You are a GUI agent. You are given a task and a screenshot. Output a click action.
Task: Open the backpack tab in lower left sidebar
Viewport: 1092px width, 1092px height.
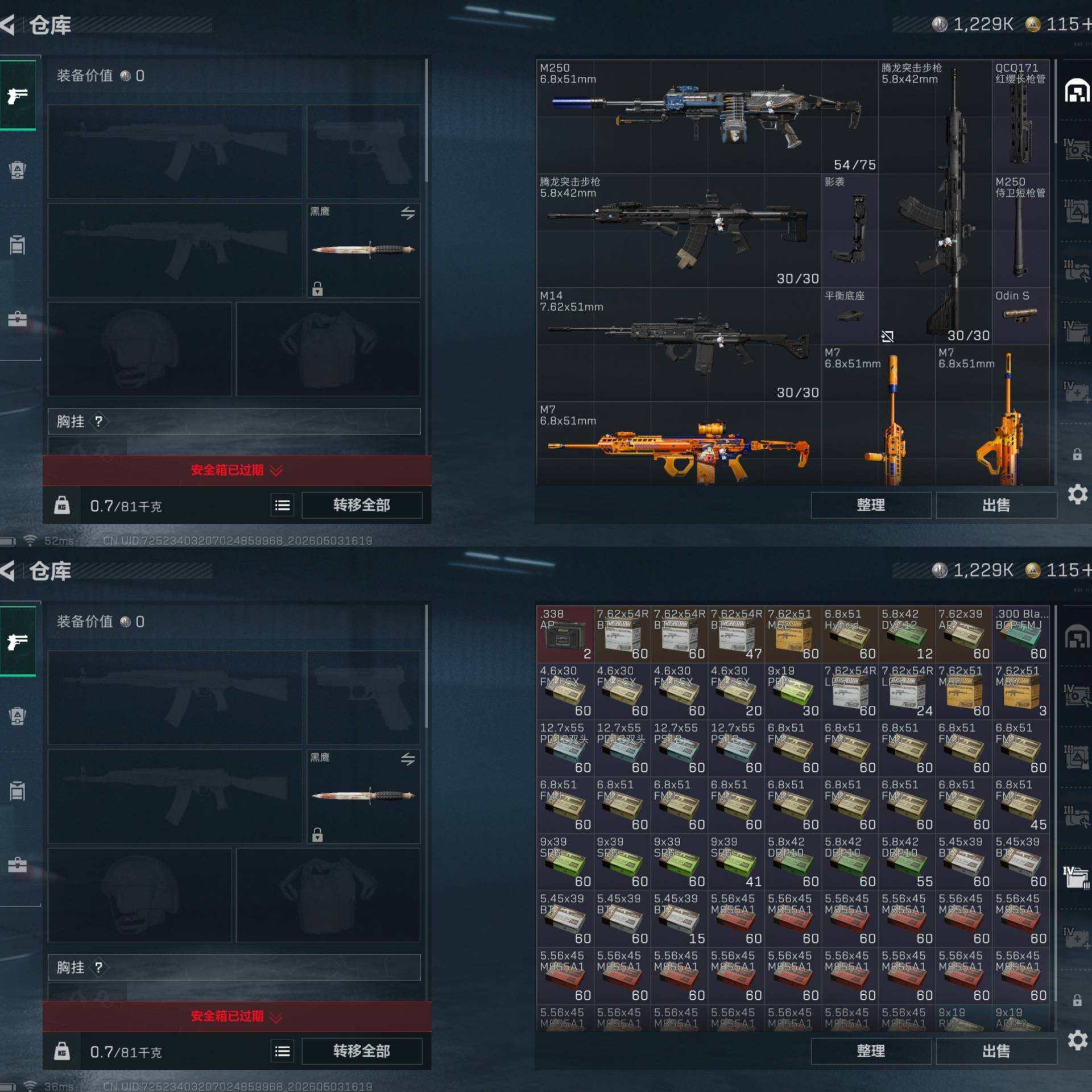coord(18,715)
